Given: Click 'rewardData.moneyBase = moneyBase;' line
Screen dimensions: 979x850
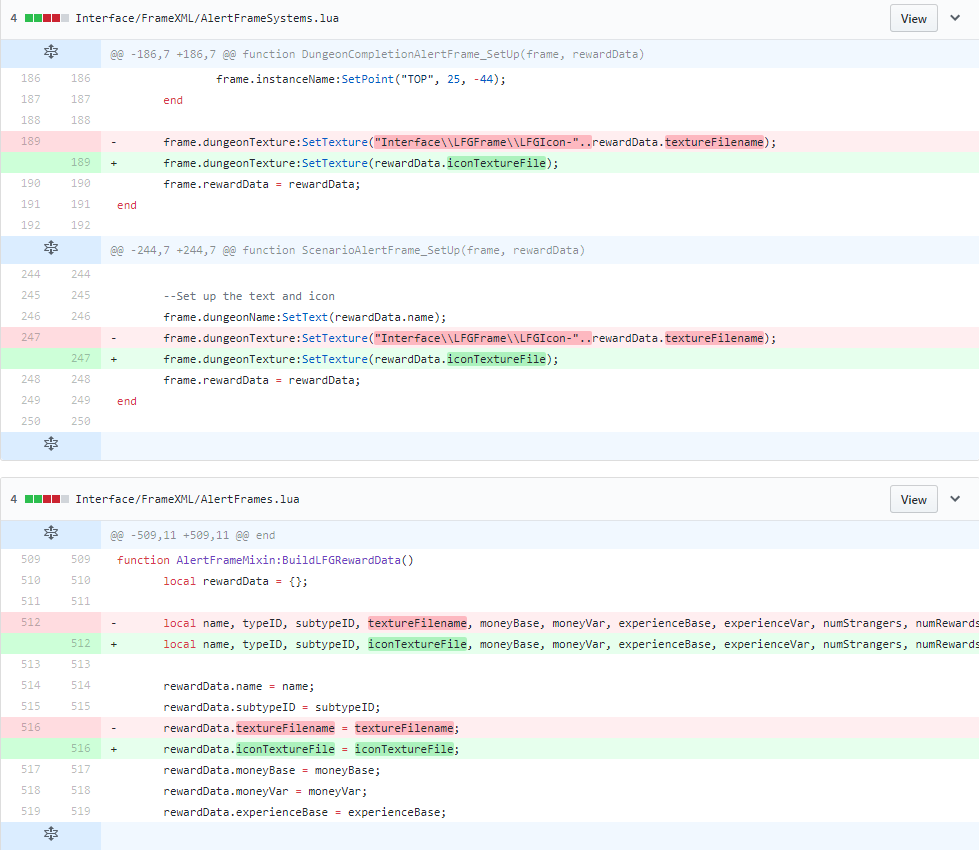Looking at the screenshot, I should (x=272, y=771).
